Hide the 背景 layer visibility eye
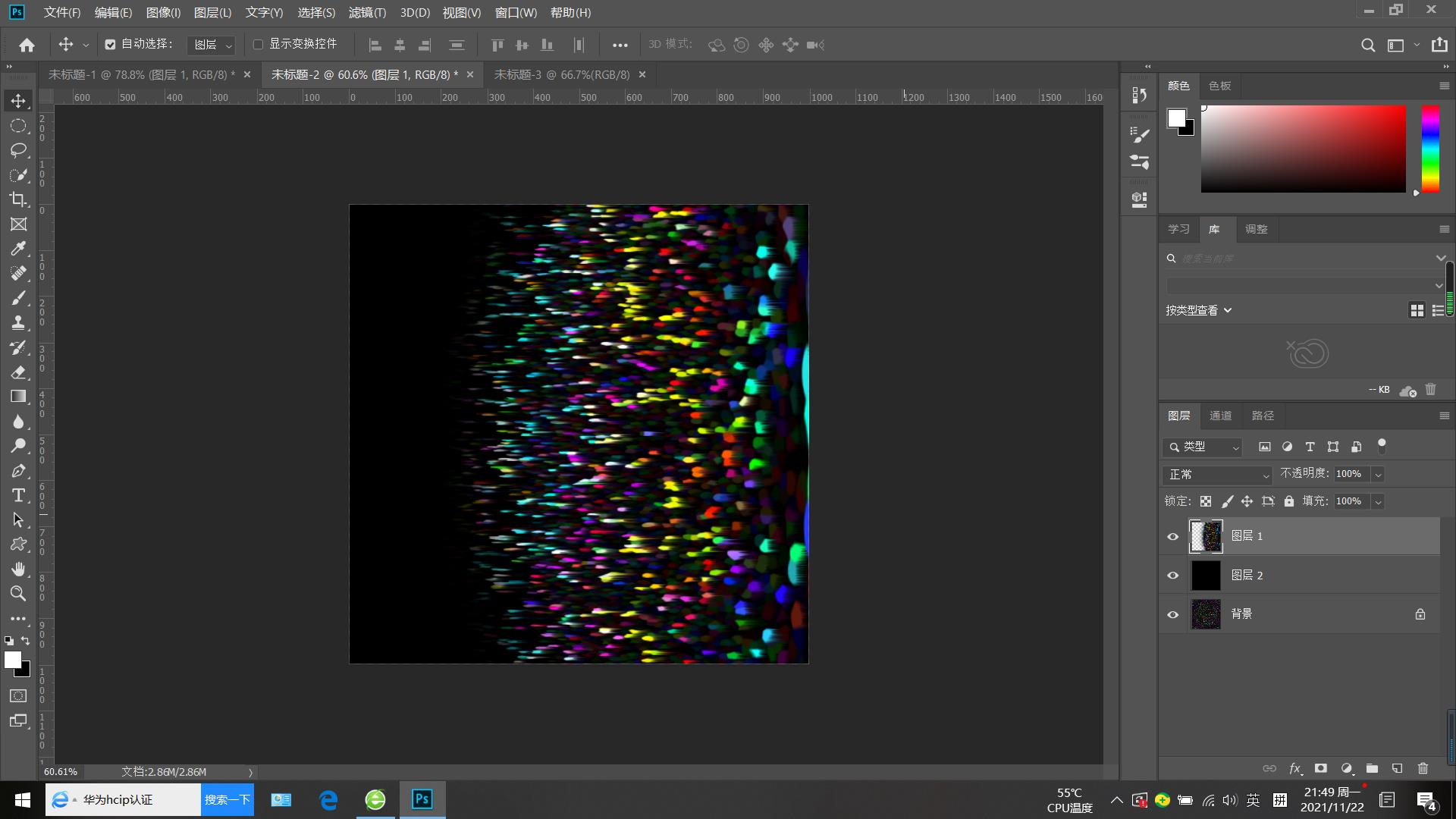 click(x=1173, y=615)
